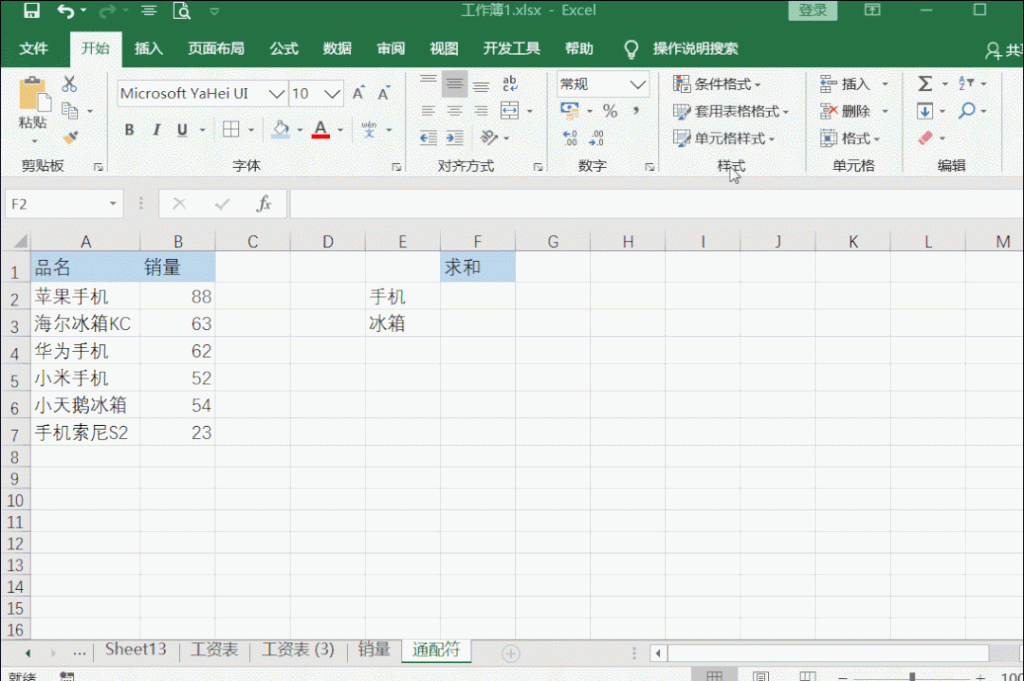Decrease decimal places
The height and width of the screenshot is (681, 1024).
[x=596, y=138]
